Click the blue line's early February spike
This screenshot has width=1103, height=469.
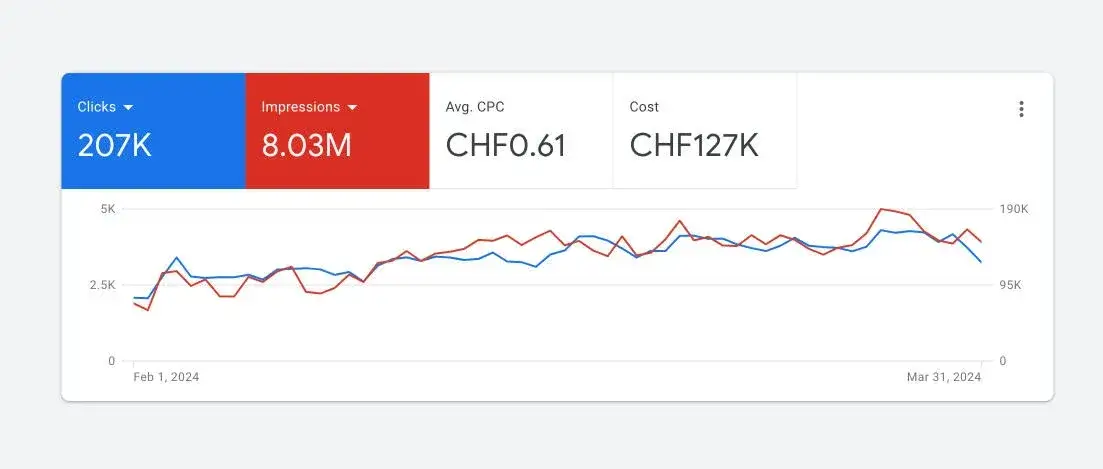tap(177, 257)
